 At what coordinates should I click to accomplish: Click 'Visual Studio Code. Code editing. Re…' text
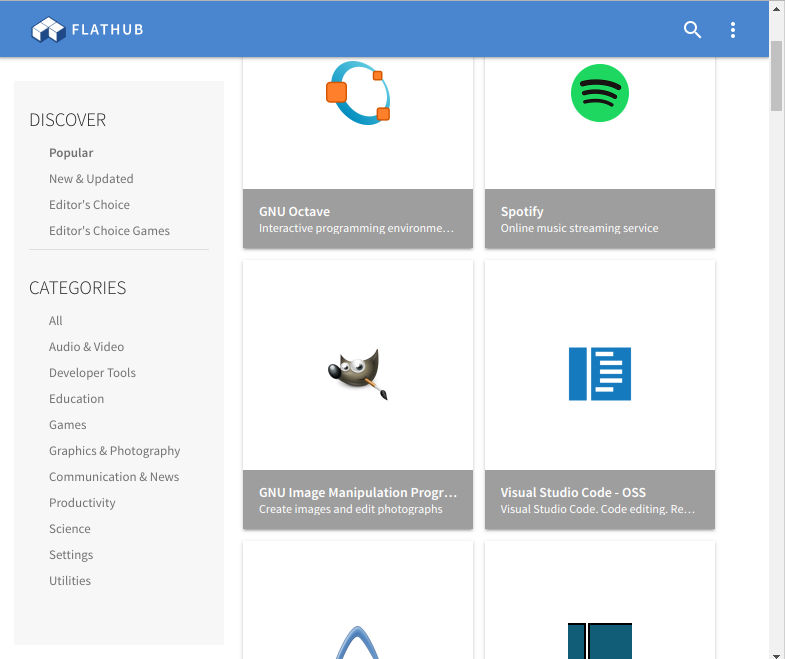598,509
